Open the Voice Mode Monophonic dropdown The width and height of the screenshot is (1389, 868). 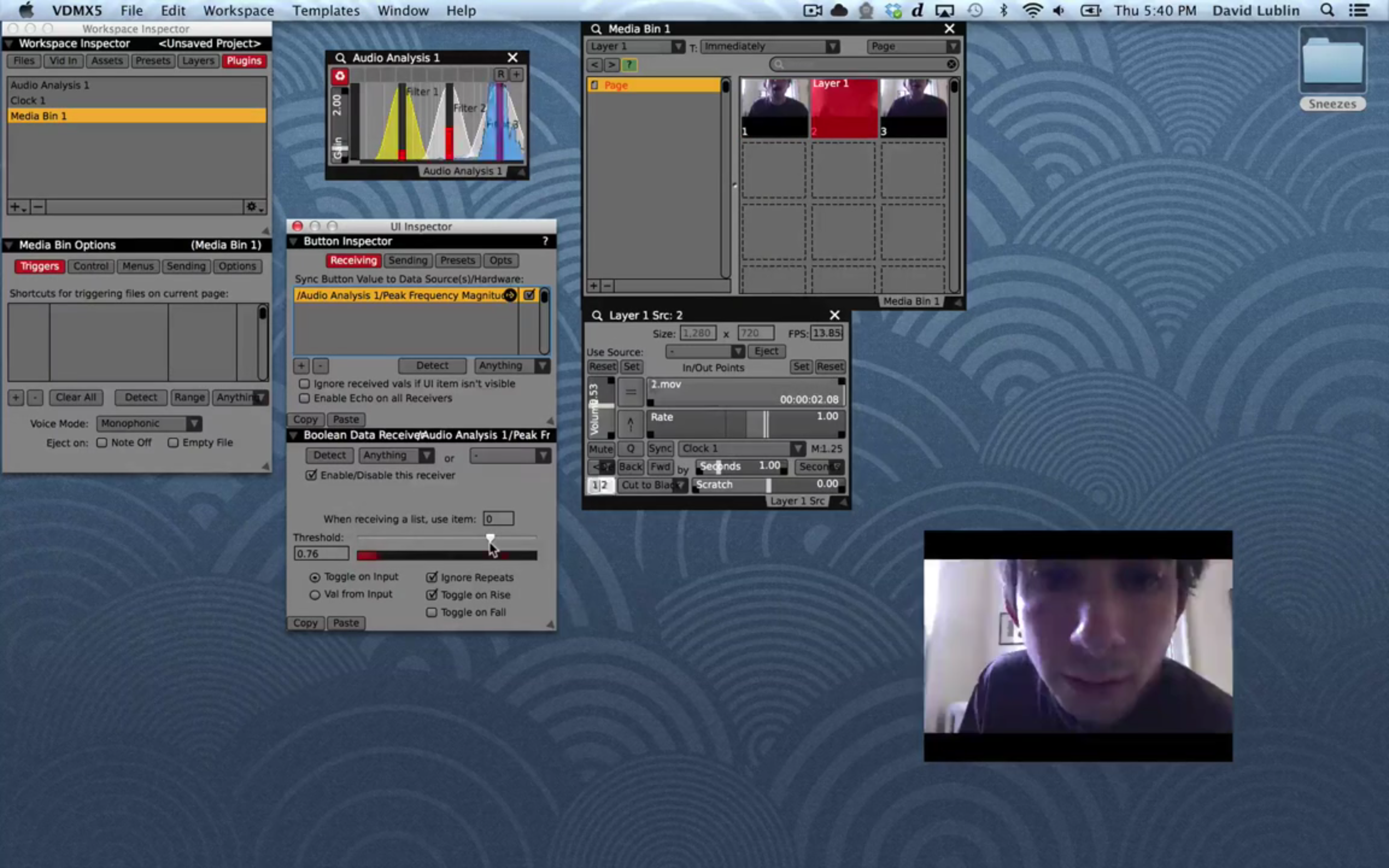pos(149,424)
